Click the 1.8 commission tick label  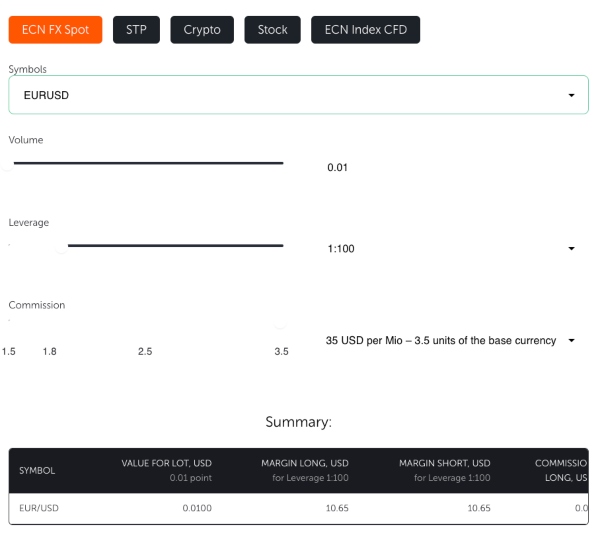(x=49, y=352)
